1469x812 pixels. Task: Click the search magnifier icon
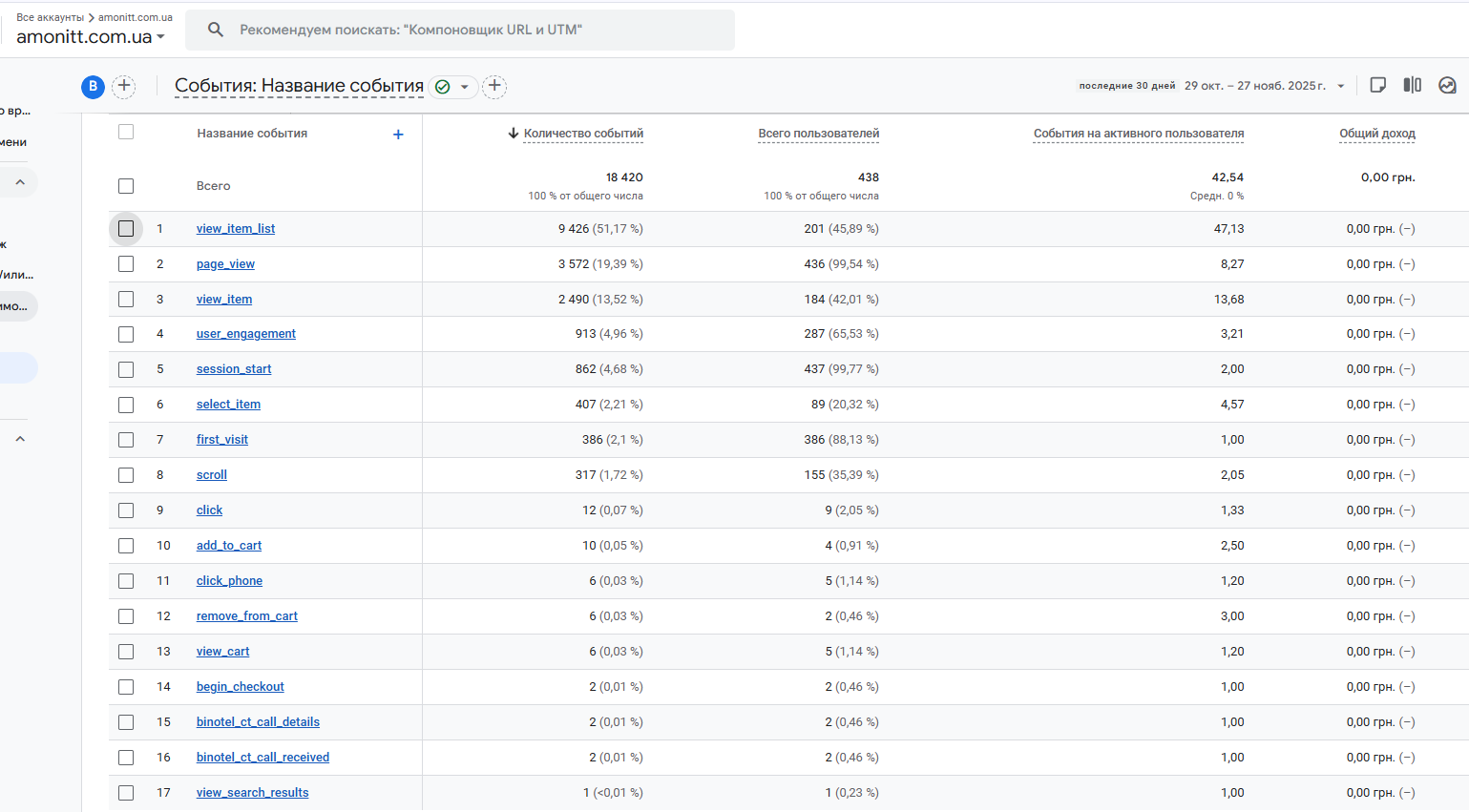[x=216, y=30]
